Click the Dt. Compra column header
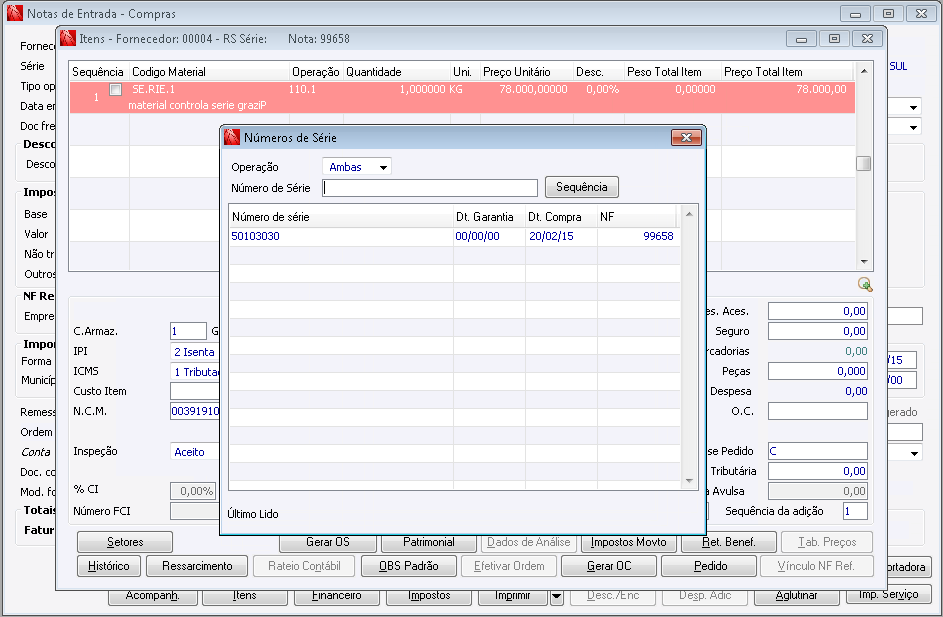The width and height of the screenshot is (943, 617). (x=561, y=217)
